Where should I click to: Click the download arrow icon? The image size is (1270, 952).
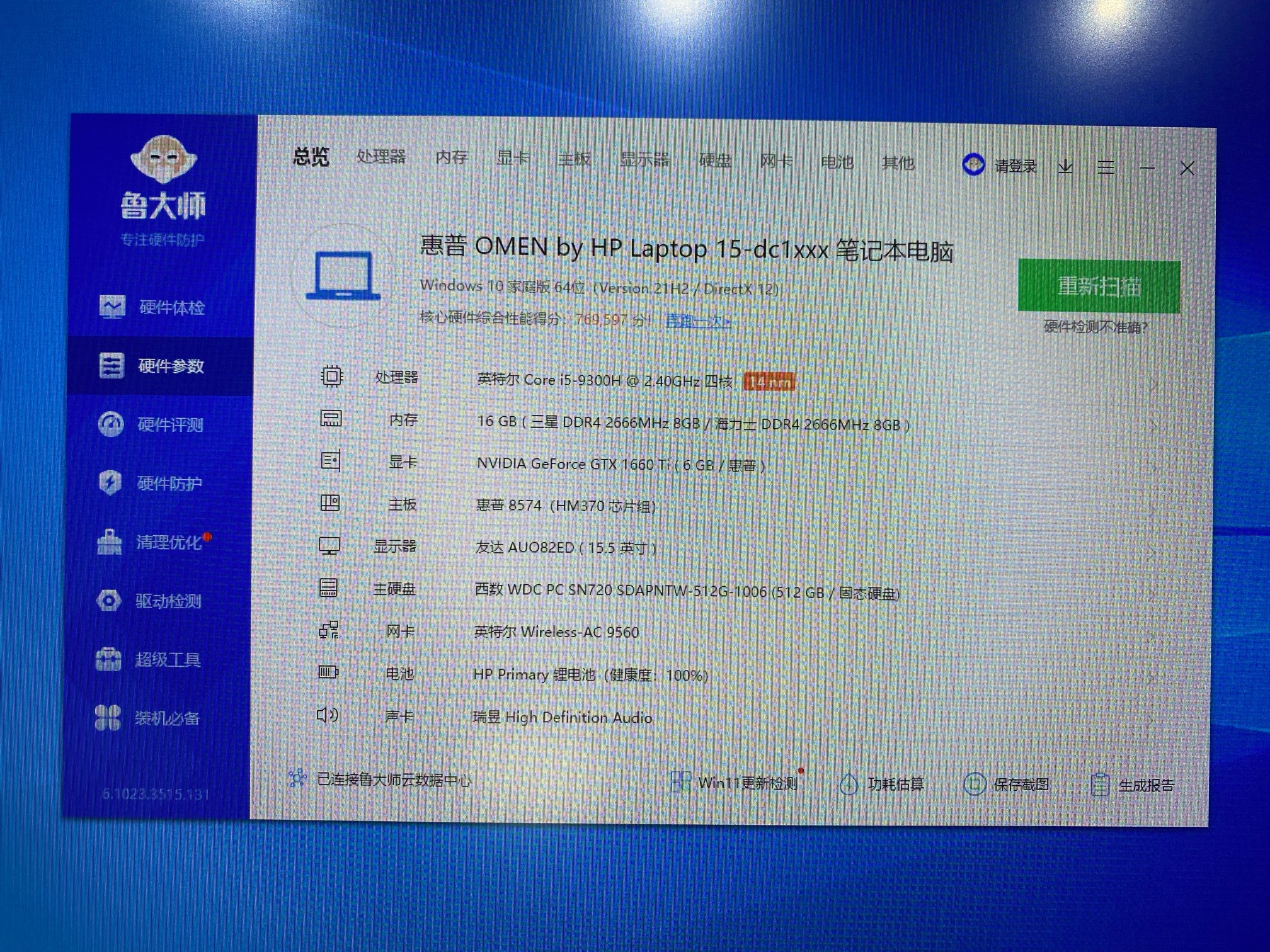coord(1065,167)
